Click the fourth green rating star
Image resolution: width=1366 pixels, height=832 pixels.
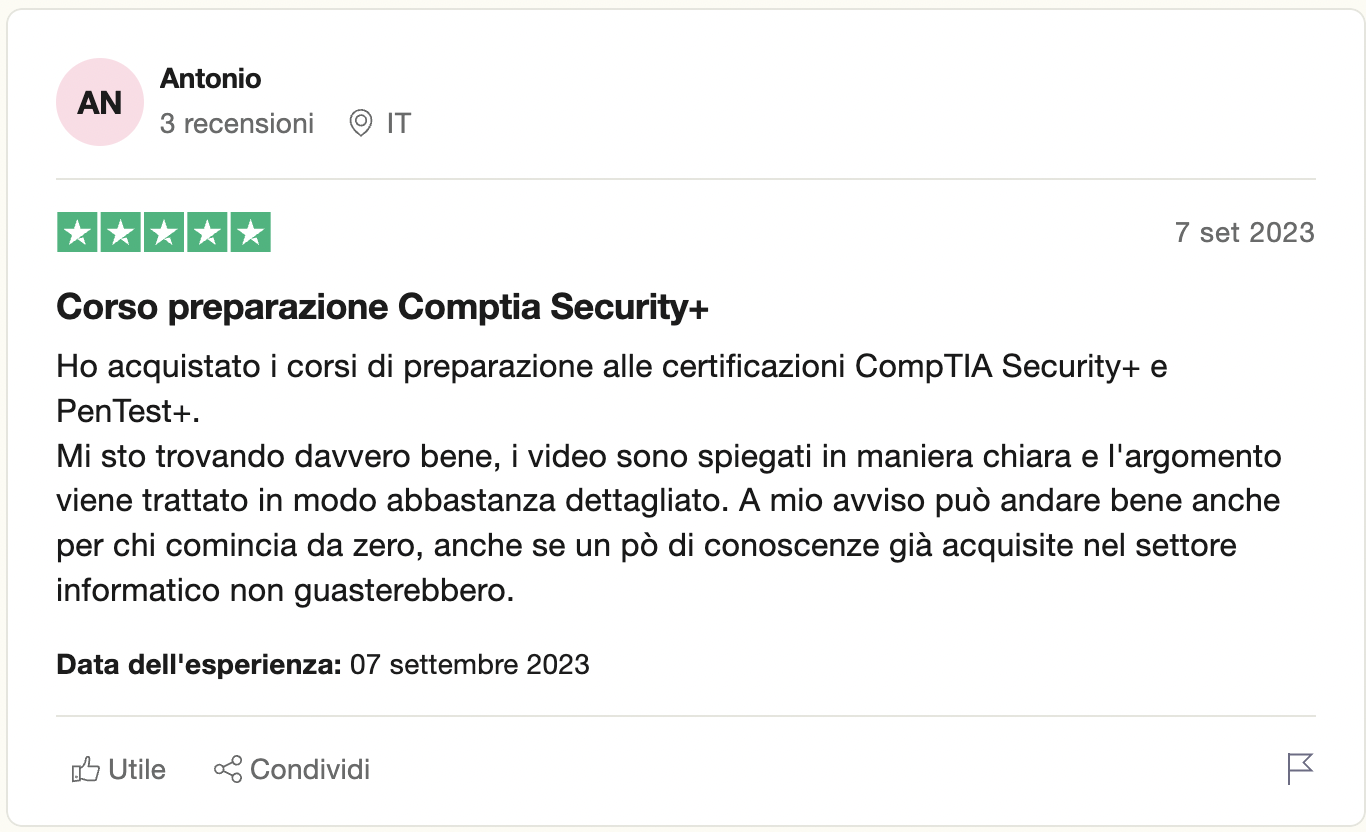coord(207,233)
